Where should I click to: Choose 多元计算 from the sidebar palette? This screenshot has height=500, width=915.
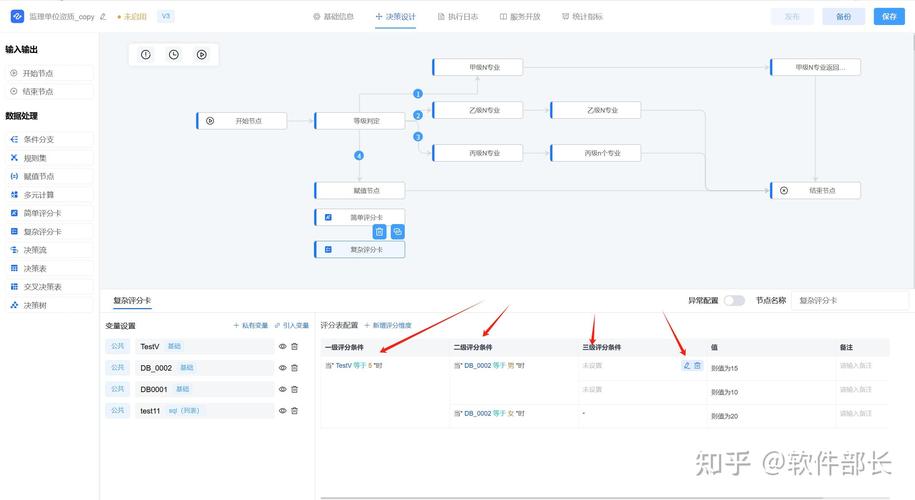(50, 195)
